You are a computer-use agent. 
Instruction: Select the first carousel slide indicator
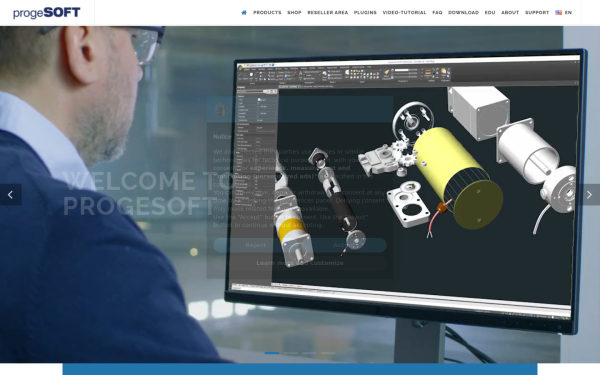tap(272, 353)
